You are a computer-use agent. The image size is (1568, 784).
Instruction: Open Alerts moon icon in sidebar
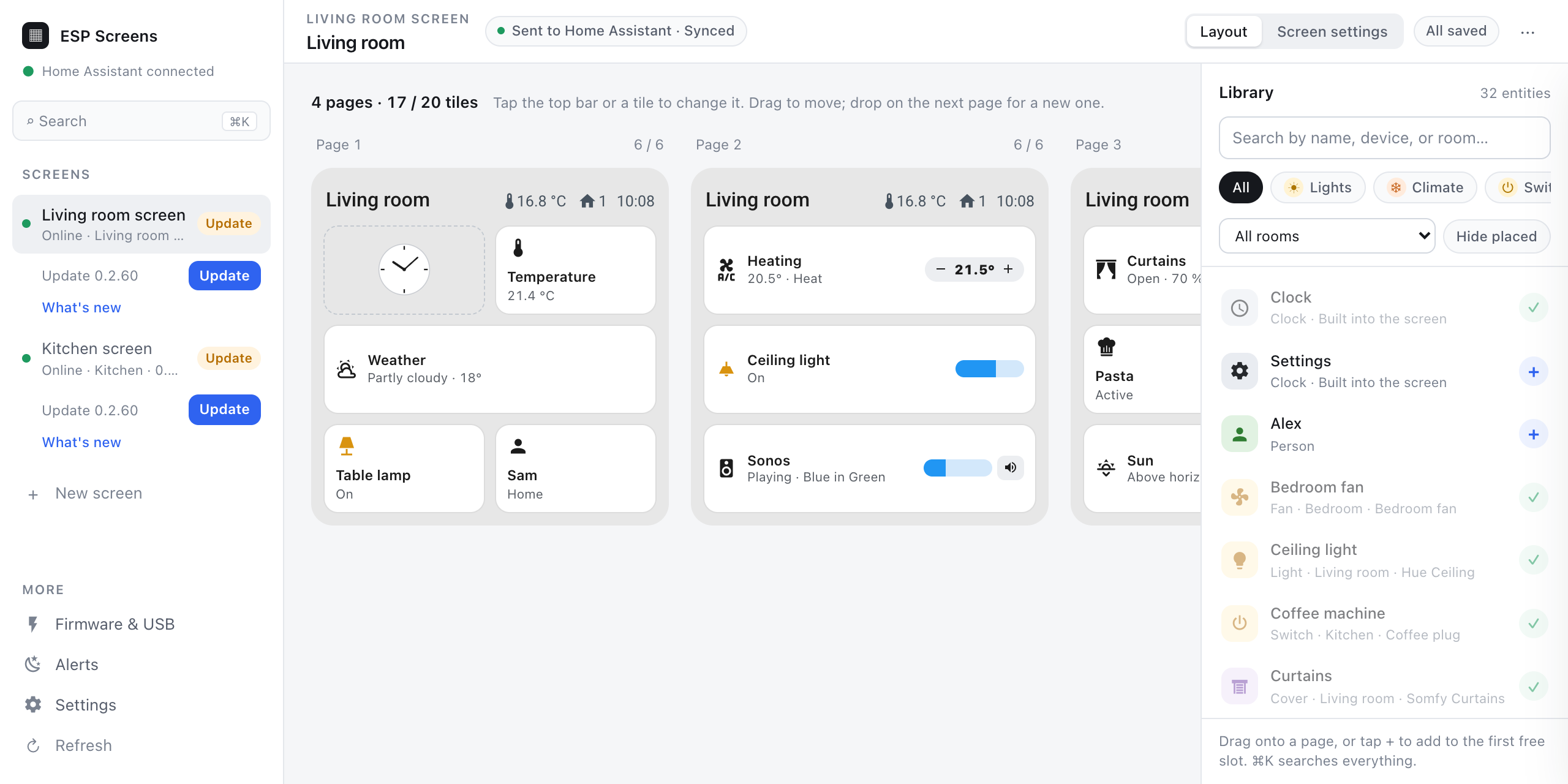(33, 665)
